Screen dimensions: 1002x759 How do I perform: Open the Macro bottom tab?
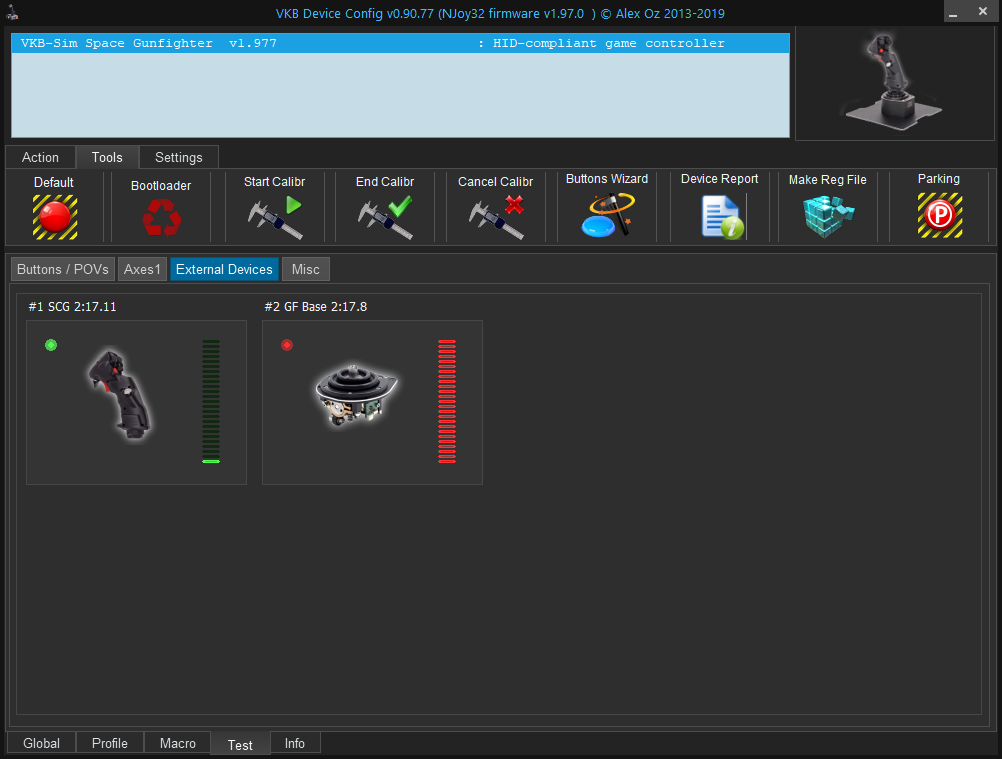tap(178, 743)
